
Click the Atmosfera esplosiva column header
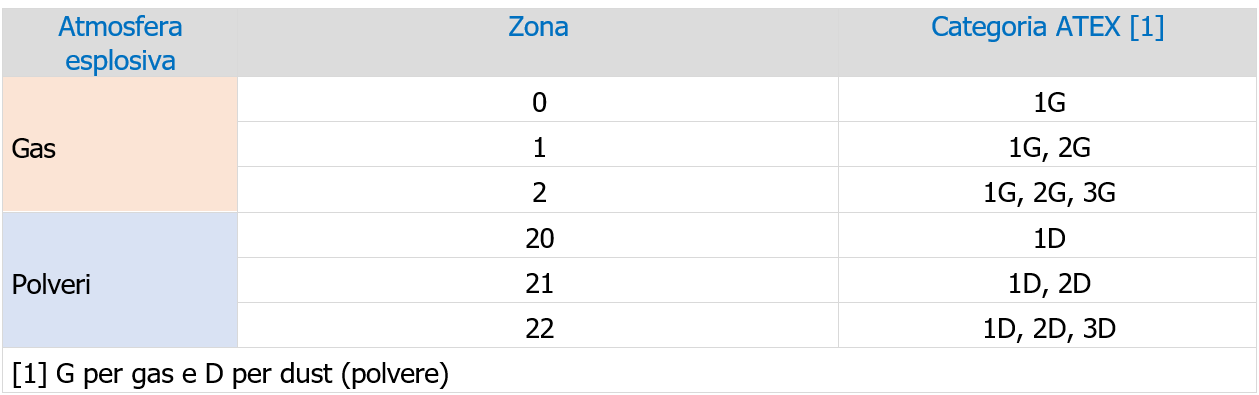click(x=120, y=43)
